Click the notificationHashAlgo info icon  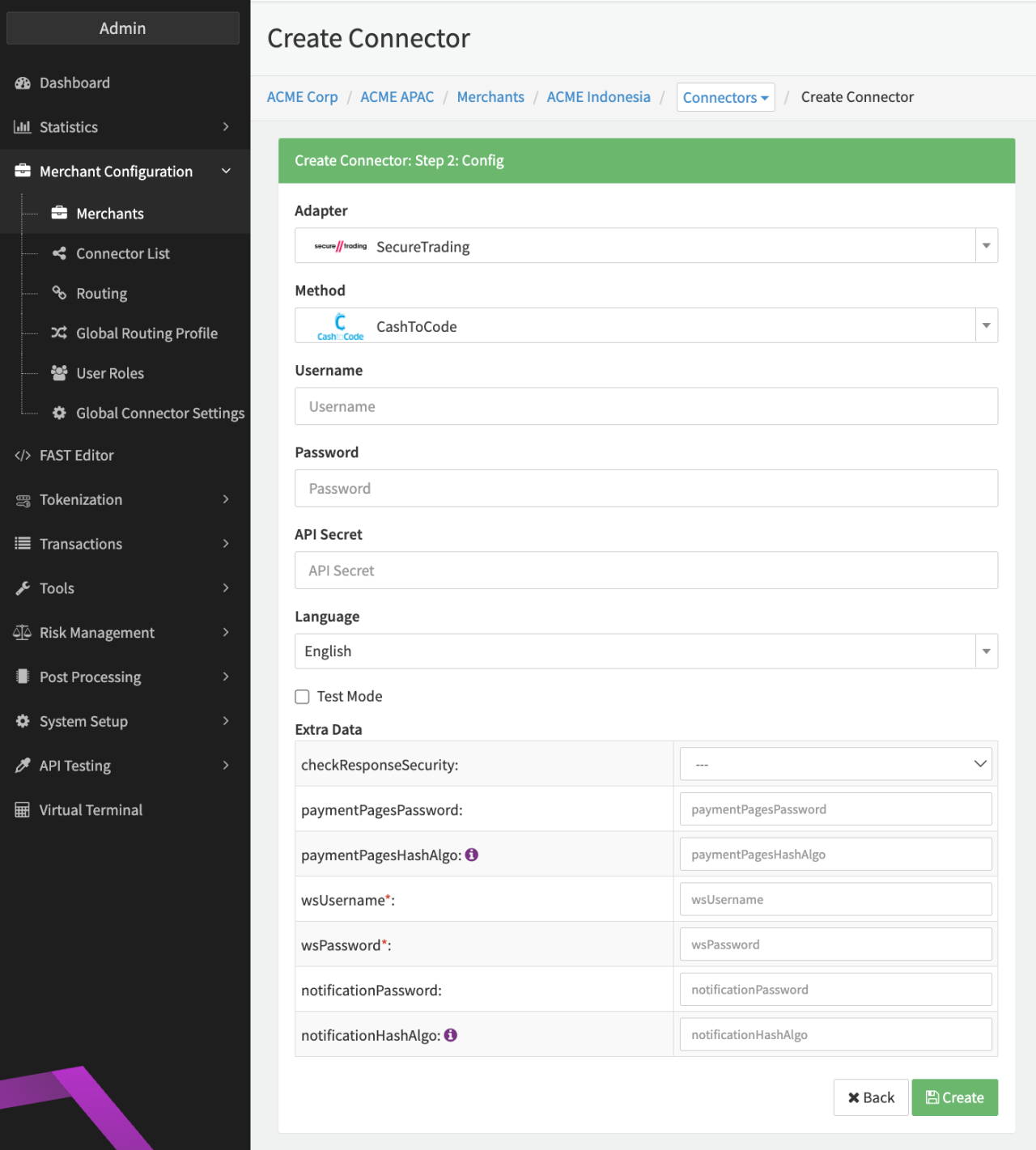click(x=451, y=1035)
